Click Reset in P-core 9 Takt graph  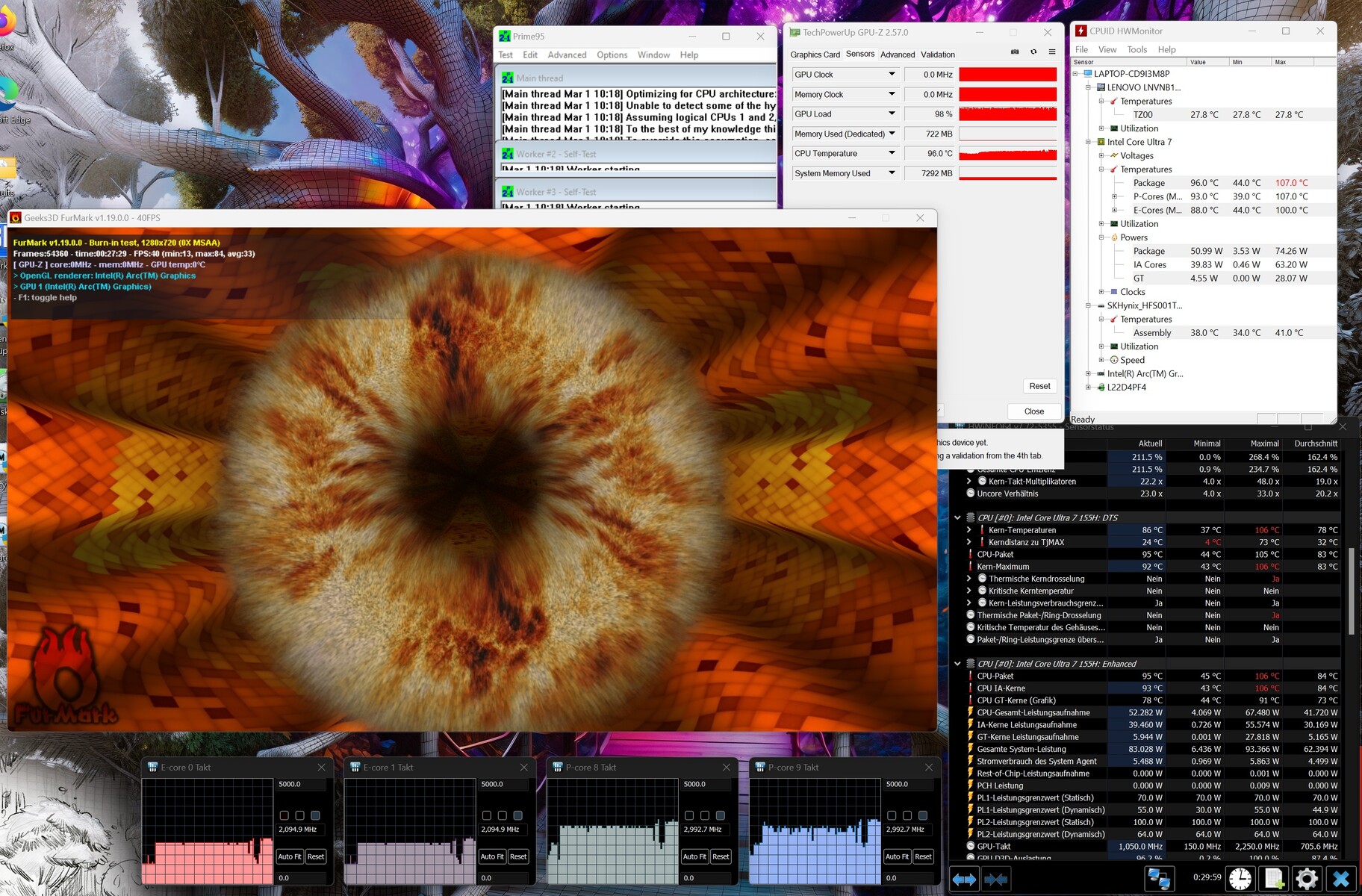coord(923,856)
